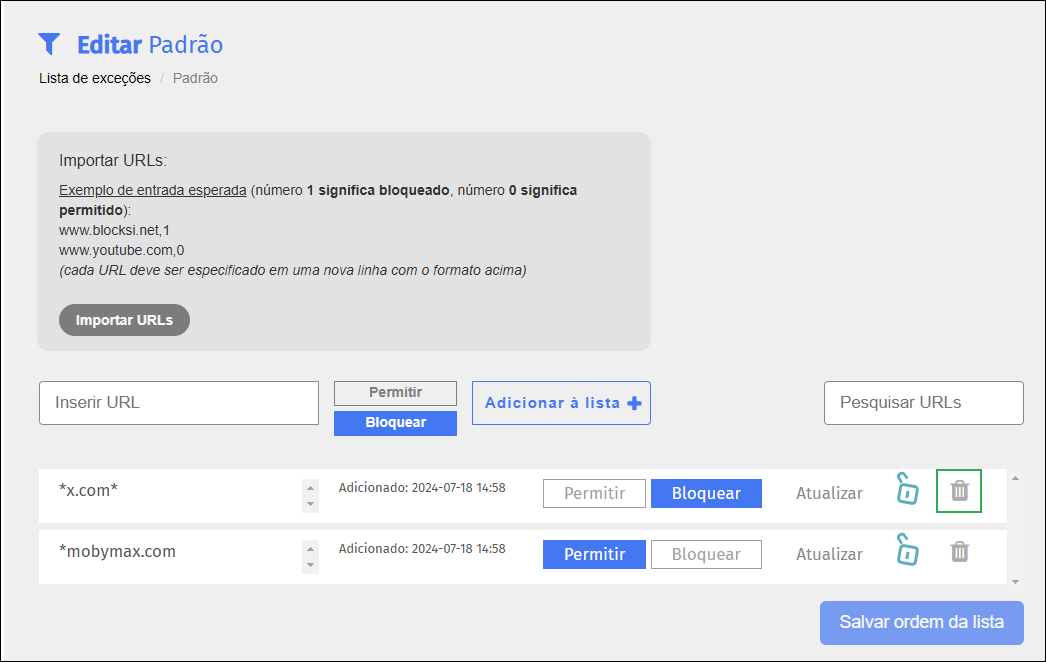Move *x.com* down with its arrow
This screenshot has height=662, width=1046.
[310, 504]
